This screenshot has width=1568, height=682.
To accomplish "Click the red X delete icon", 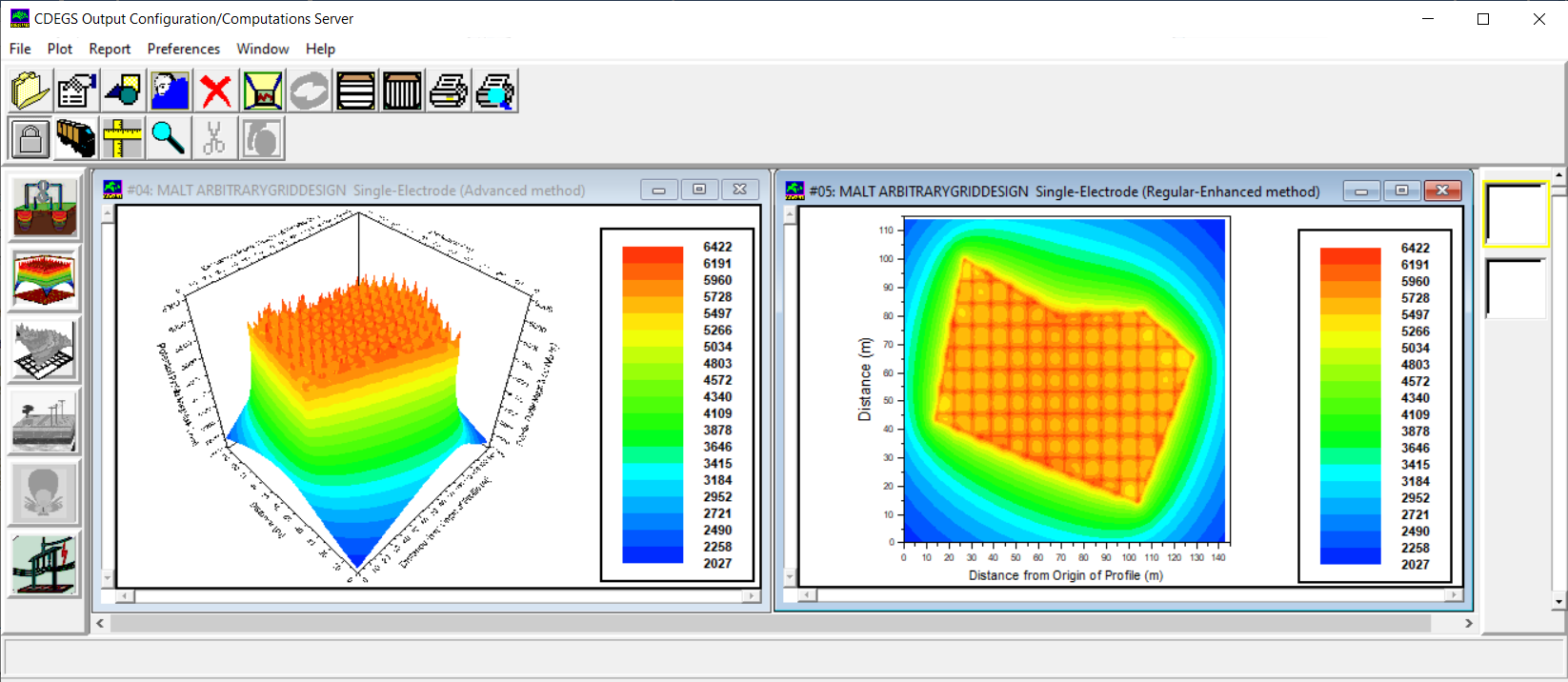I will (x=216, y=91).
